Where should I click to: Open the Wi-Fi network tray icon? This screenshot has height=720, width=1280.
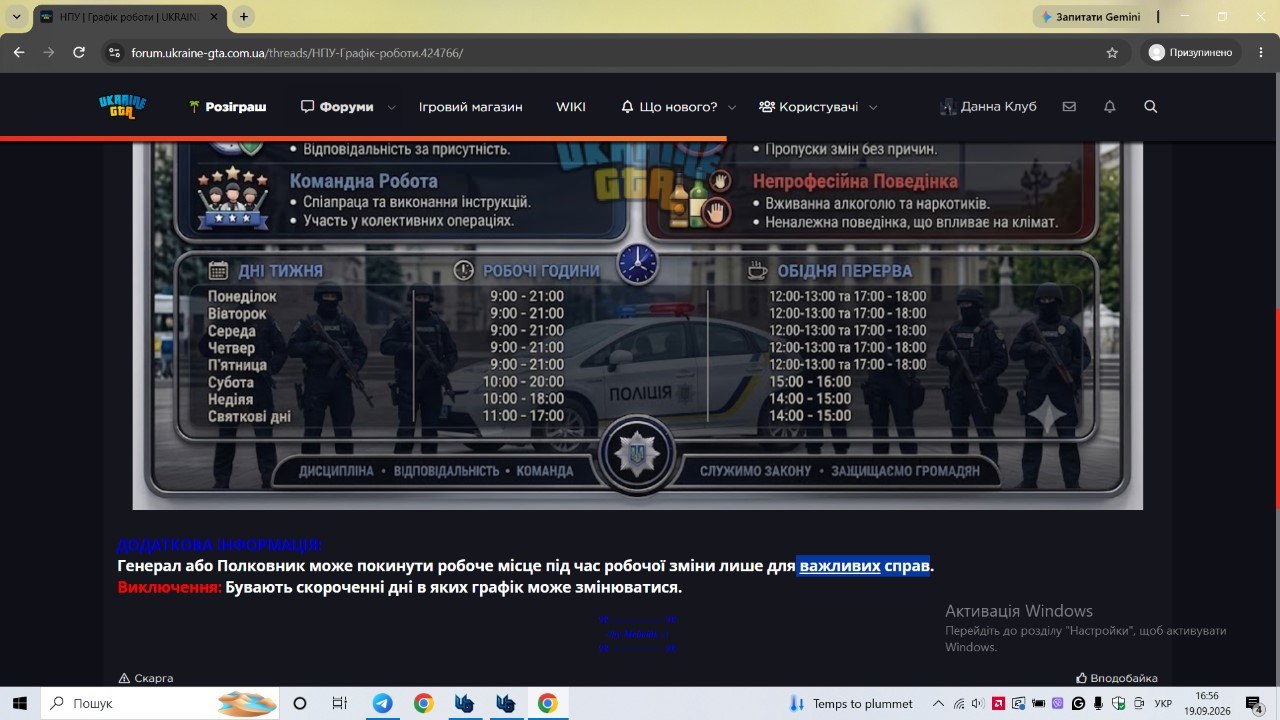[958, 703]
